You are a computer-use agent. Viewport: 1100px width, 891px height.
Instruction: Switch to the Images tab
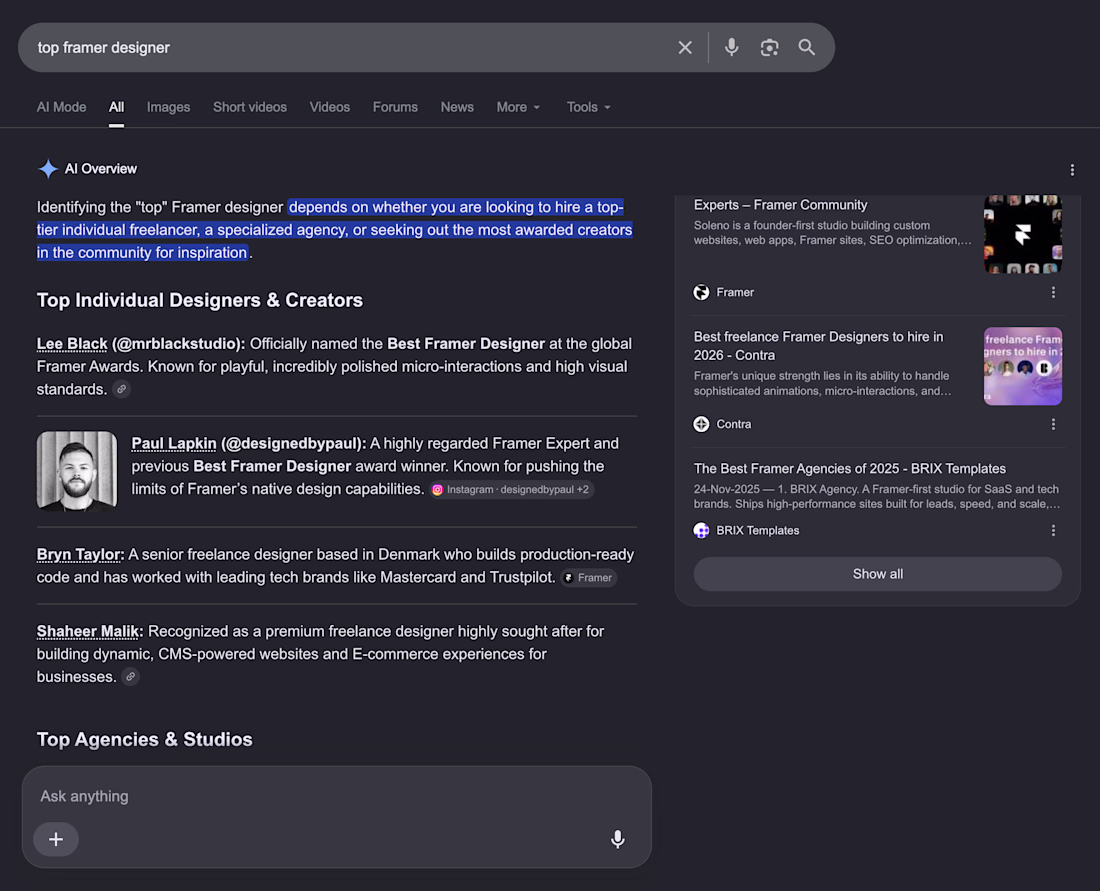168,107
